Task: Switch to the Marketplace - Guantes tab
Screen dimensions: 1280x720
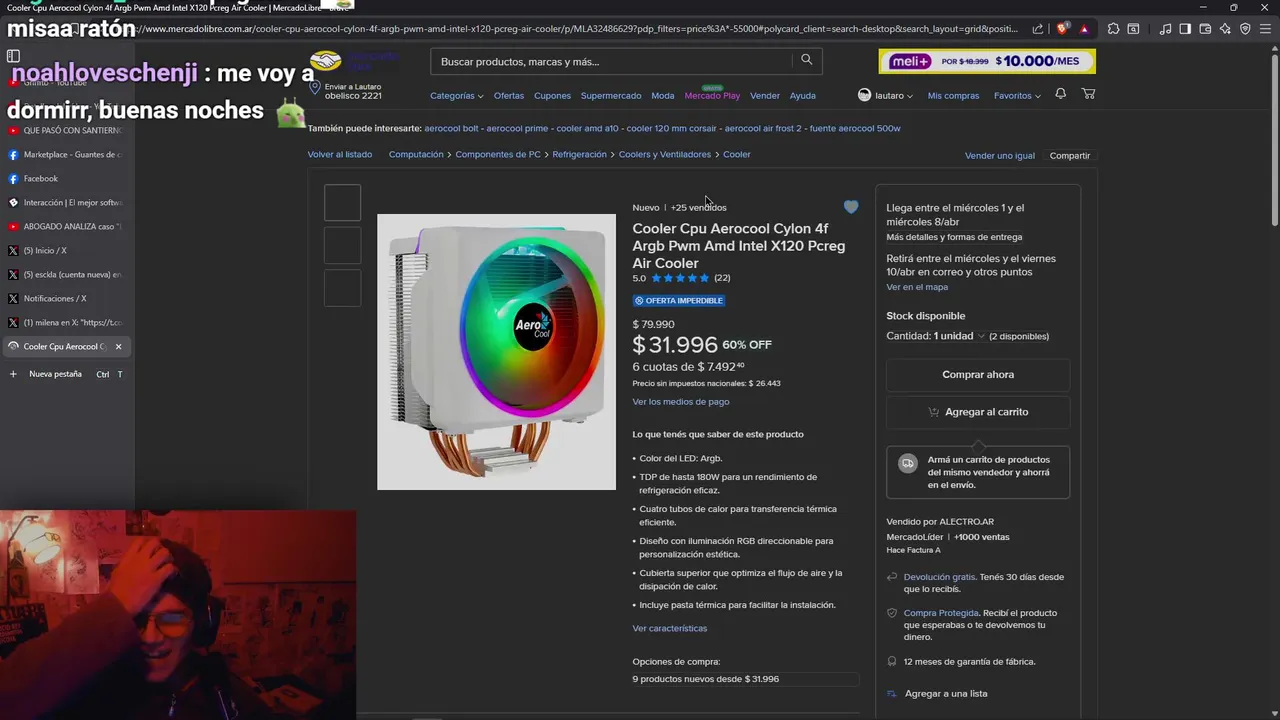Action: 67,155
